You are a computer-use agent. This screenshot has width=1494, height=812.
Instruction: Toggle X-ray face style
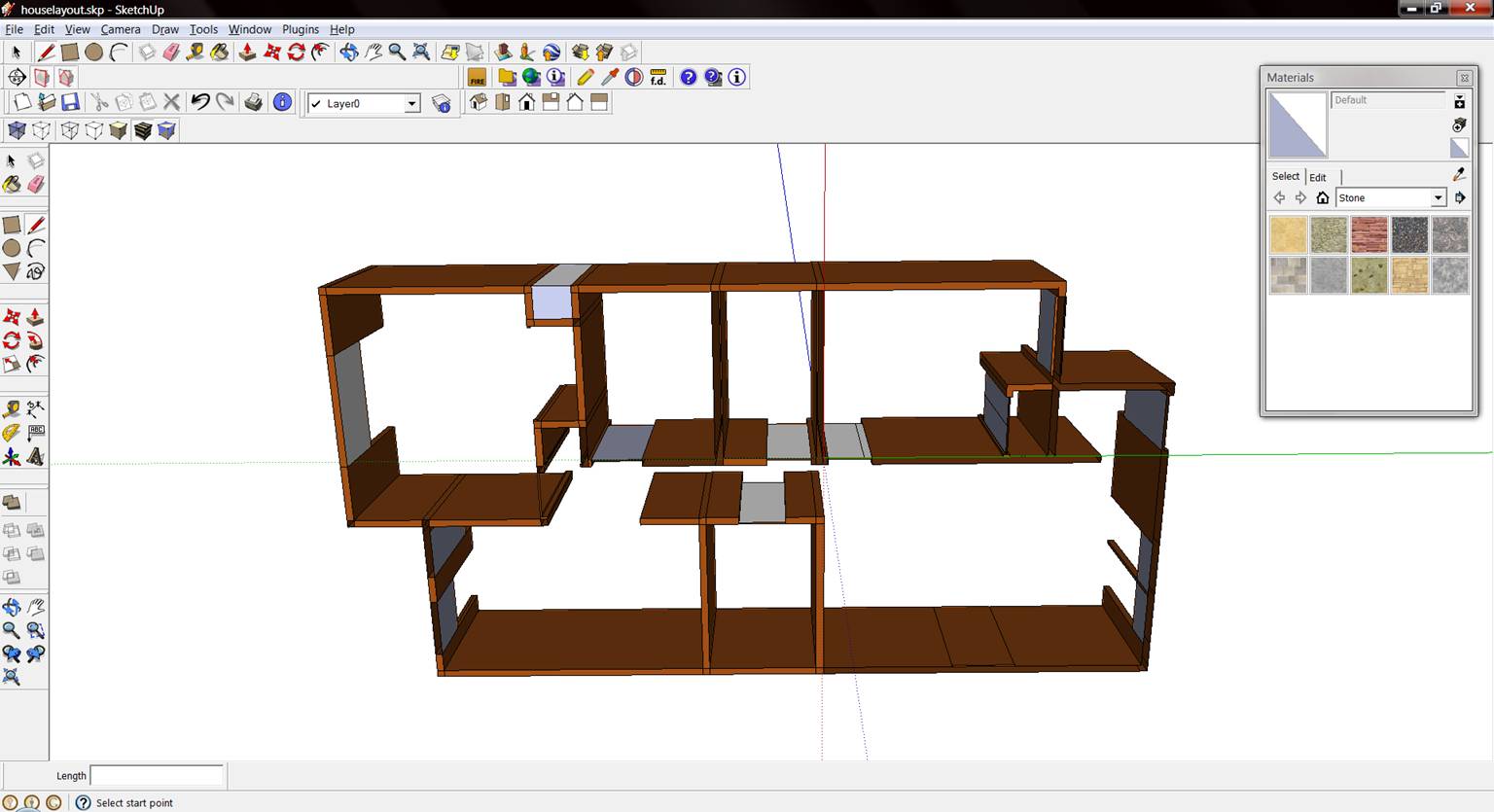tap(17, 130)
